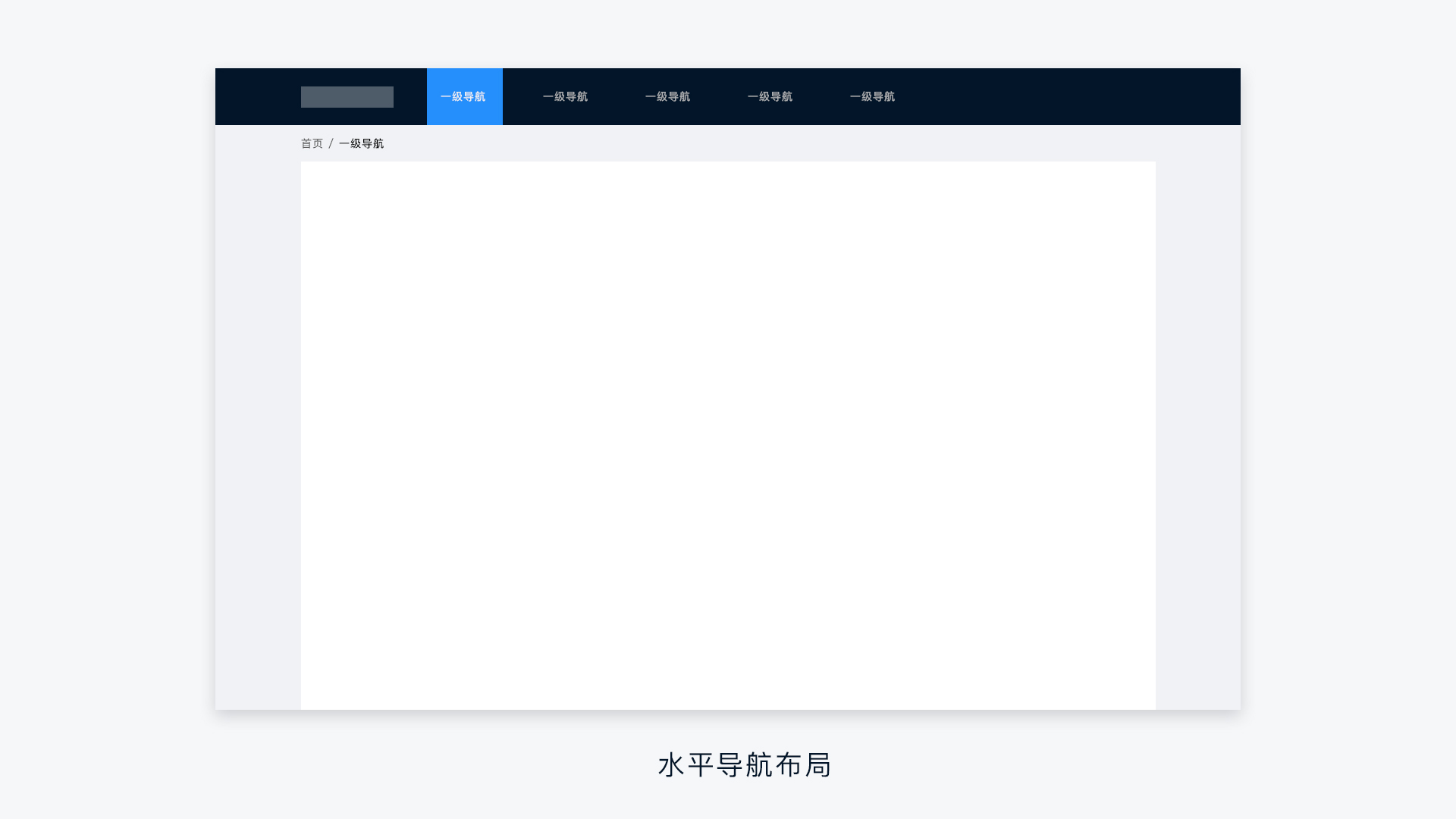Click gray margin right of content panel
Viewport: 1456px width, 819px height.
1198,432
